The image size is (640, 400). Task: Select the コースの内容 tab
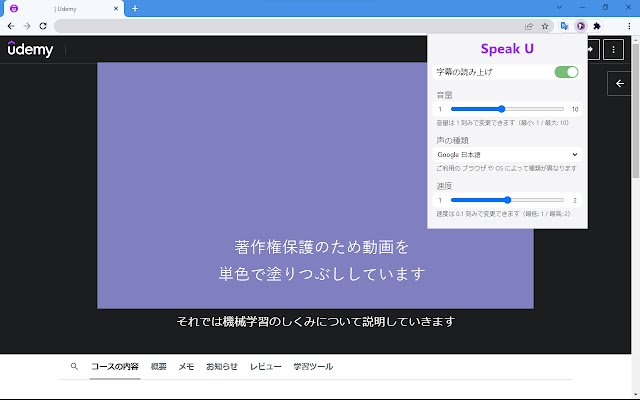115,367
